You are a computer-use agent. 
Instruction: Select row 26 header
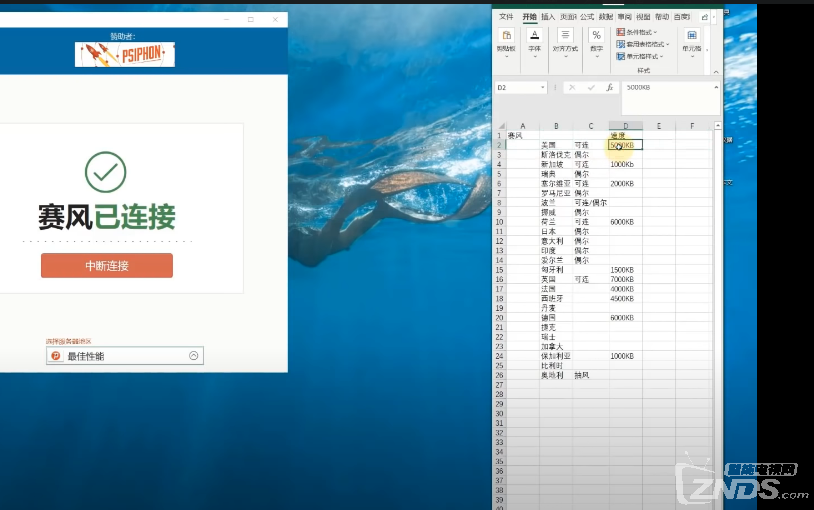point(499,375)
